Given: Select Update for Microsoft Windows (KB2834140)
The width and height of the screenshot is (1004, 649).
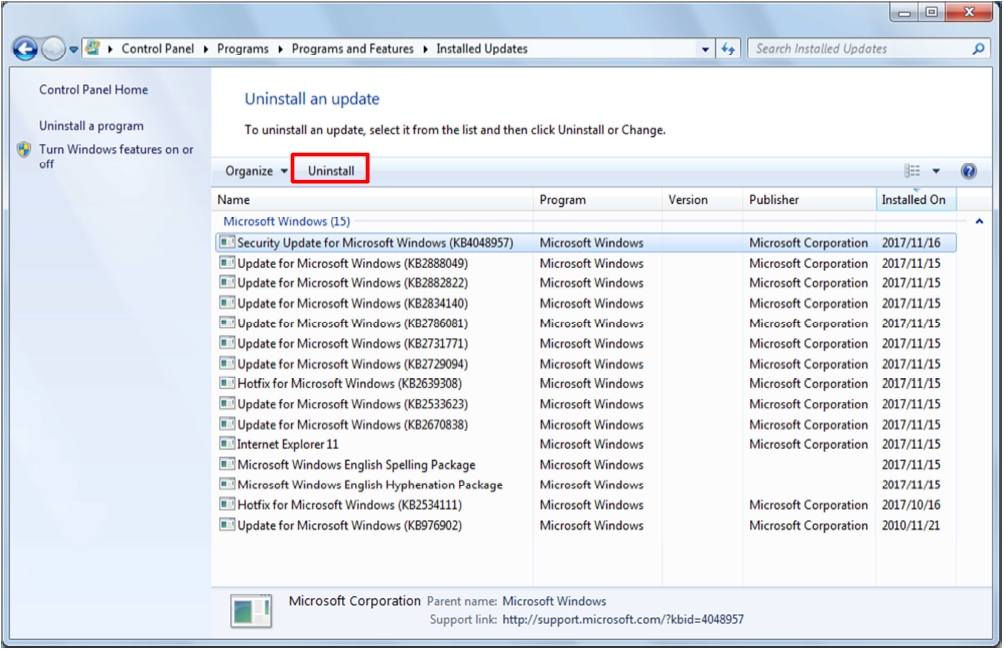Looking at the screenshot, I should [586, 303].
